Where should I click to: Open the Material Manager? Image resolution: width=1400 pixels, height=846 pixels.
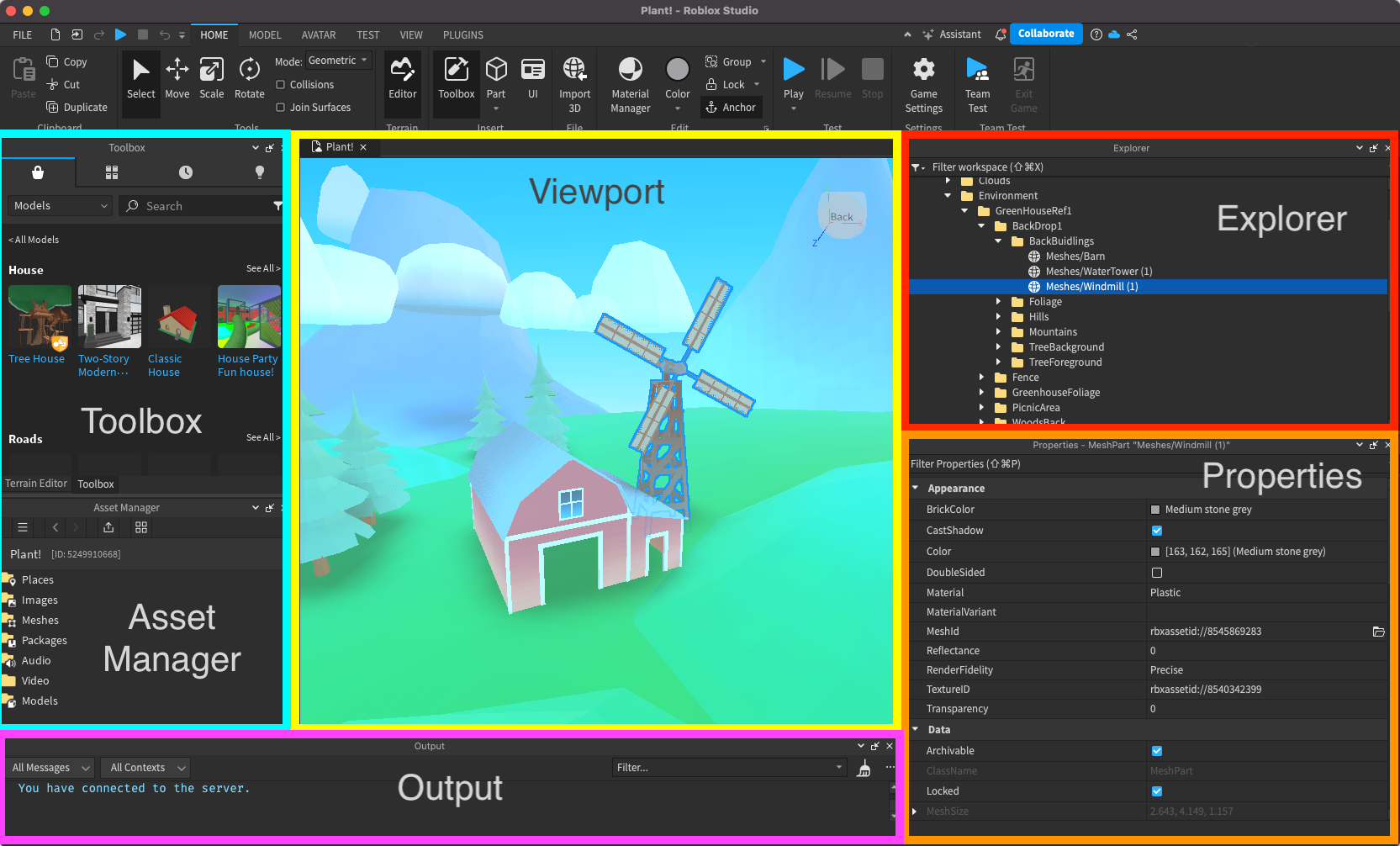(x=630, y=84)
